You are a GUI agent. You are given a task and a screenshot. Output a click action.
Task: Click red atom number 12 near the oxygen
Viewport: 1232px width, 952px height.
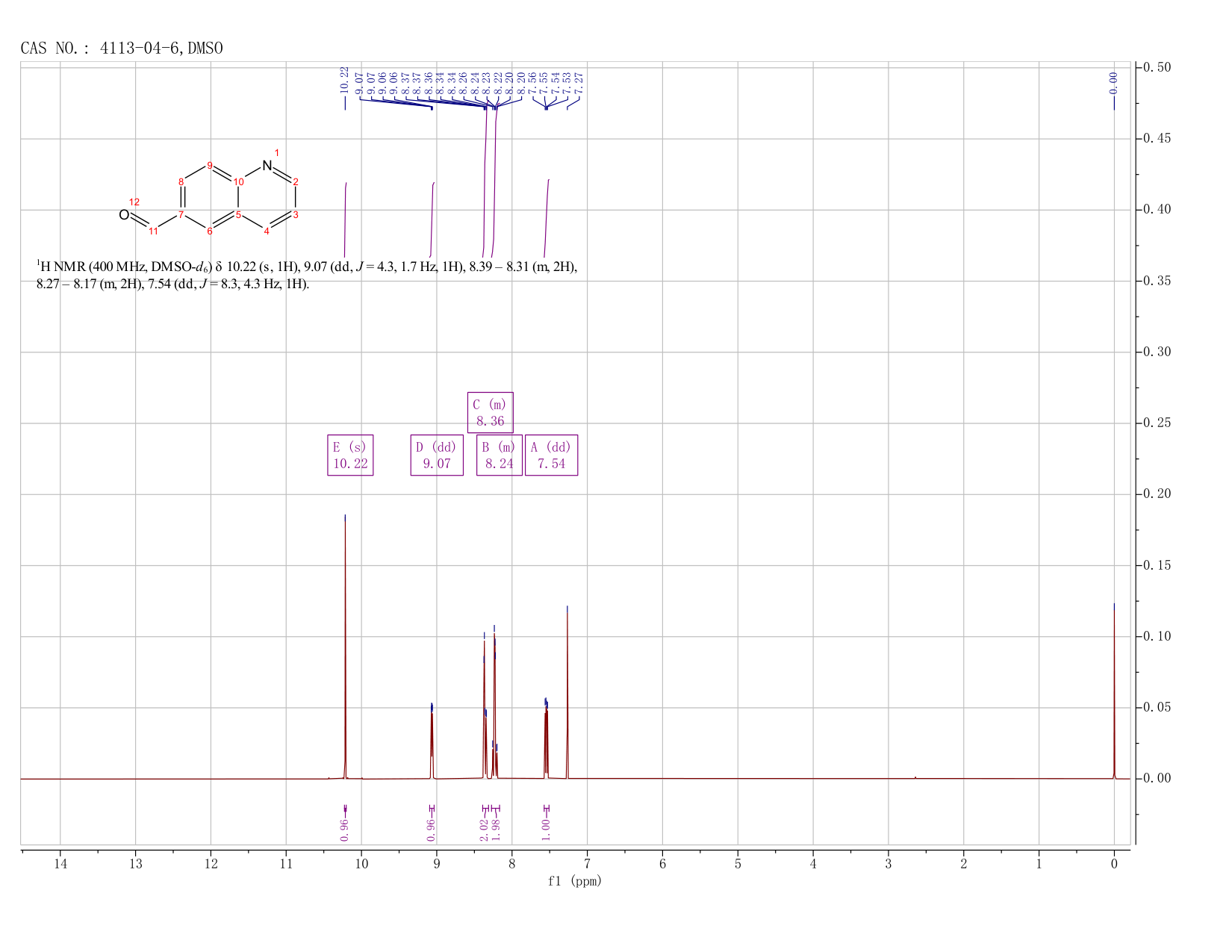(134, 202)
